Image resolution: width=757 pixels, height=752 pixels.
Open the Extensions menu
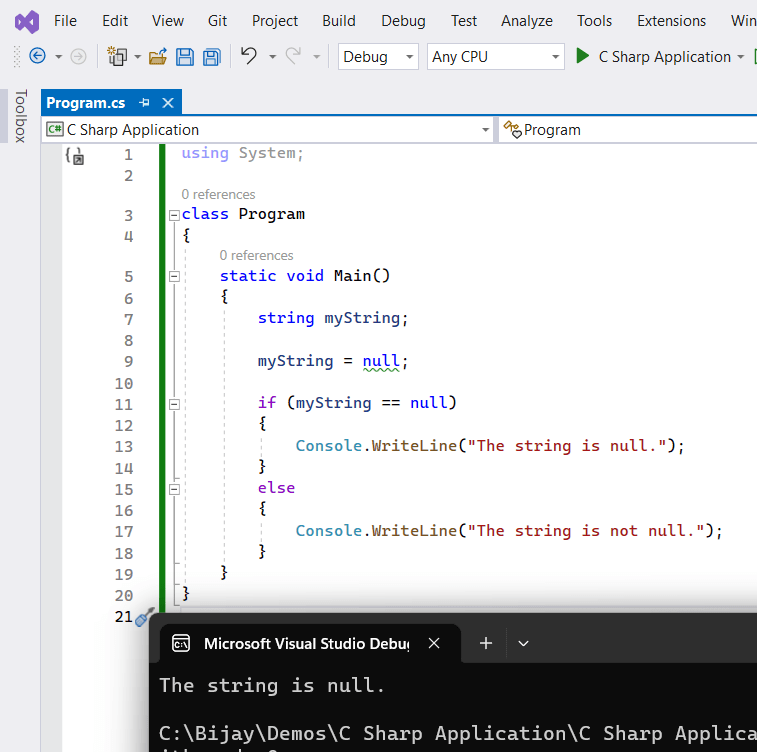671,21
